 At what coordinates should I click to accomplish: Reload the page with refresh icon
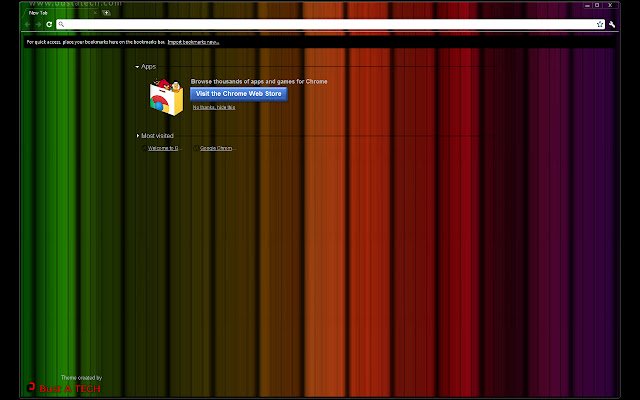pyautogui.click(x=49, y=24)
